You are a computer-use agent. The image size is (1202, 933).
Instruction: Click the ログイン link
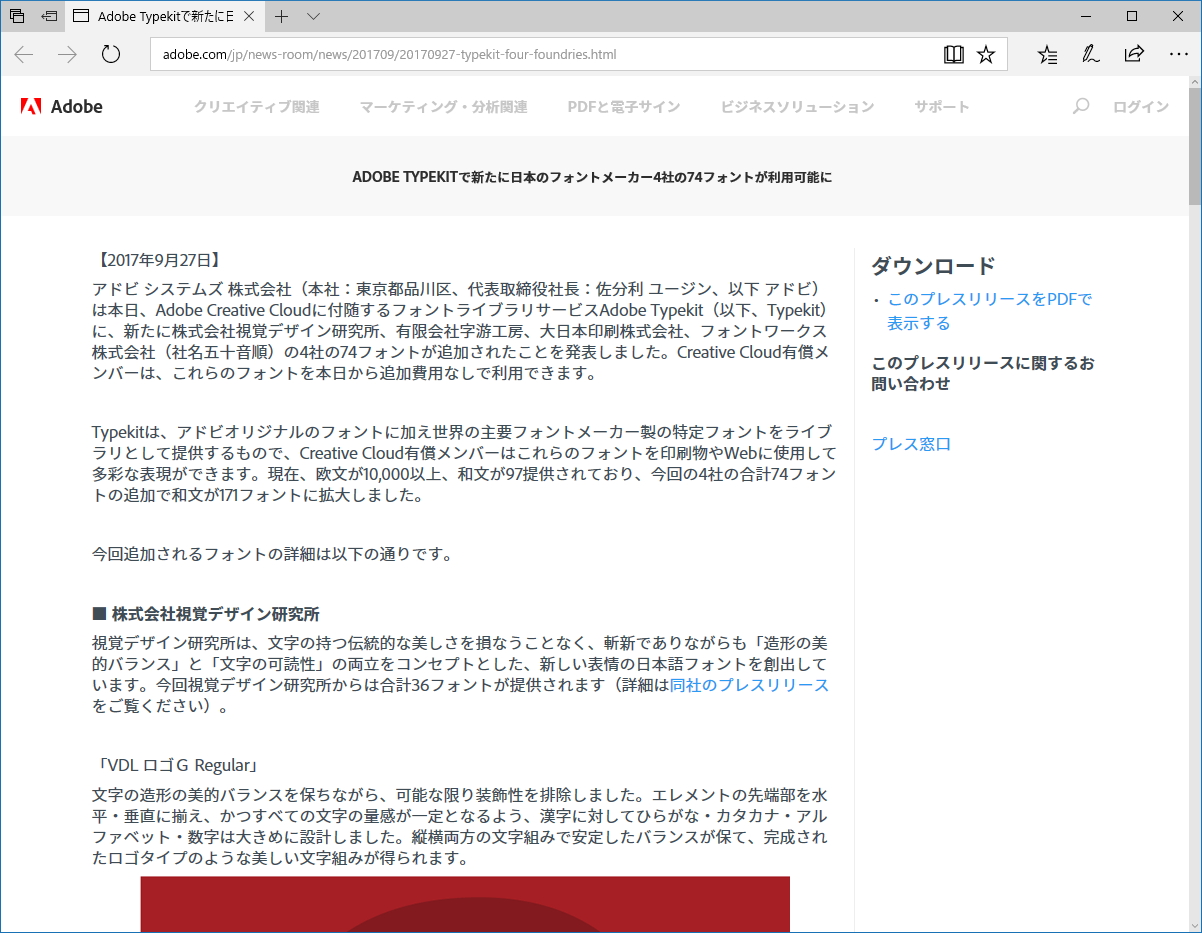[1141, 107]
